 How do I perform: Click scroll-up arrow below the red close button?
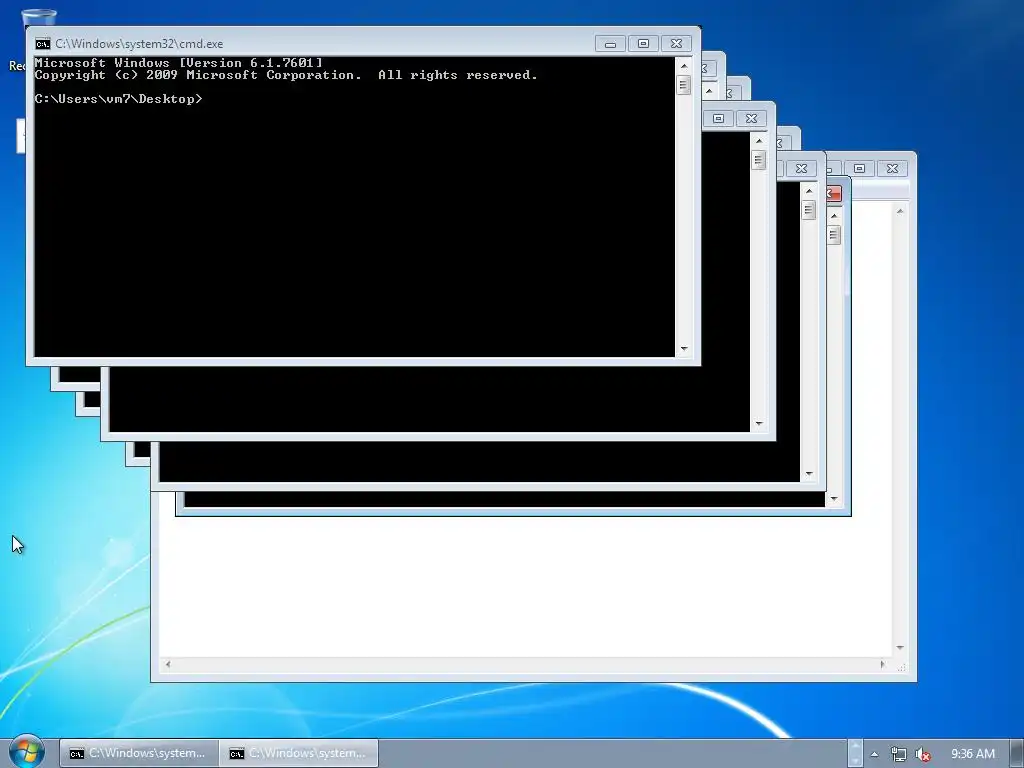[x=834, y=216]
